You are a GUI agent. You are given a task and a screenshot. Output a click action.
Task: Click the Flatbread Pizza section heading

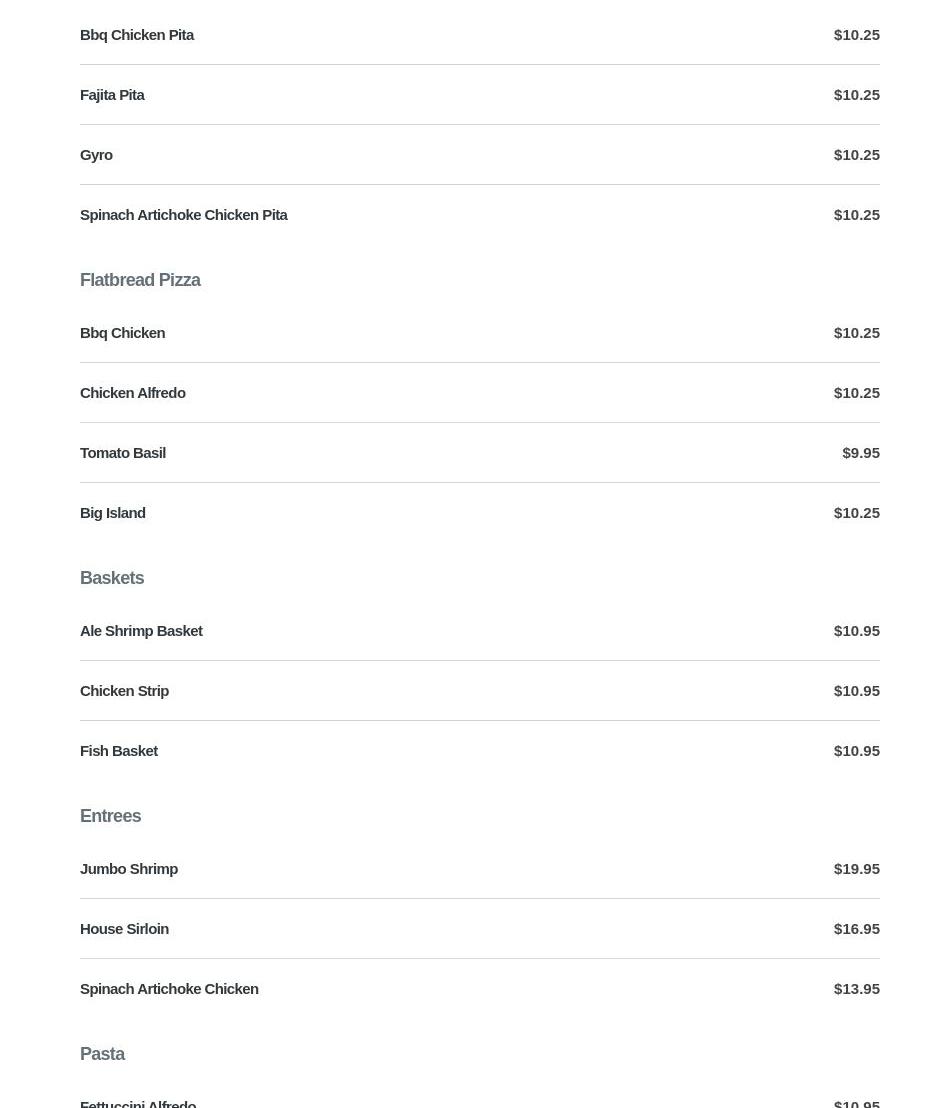pos(140,280)
